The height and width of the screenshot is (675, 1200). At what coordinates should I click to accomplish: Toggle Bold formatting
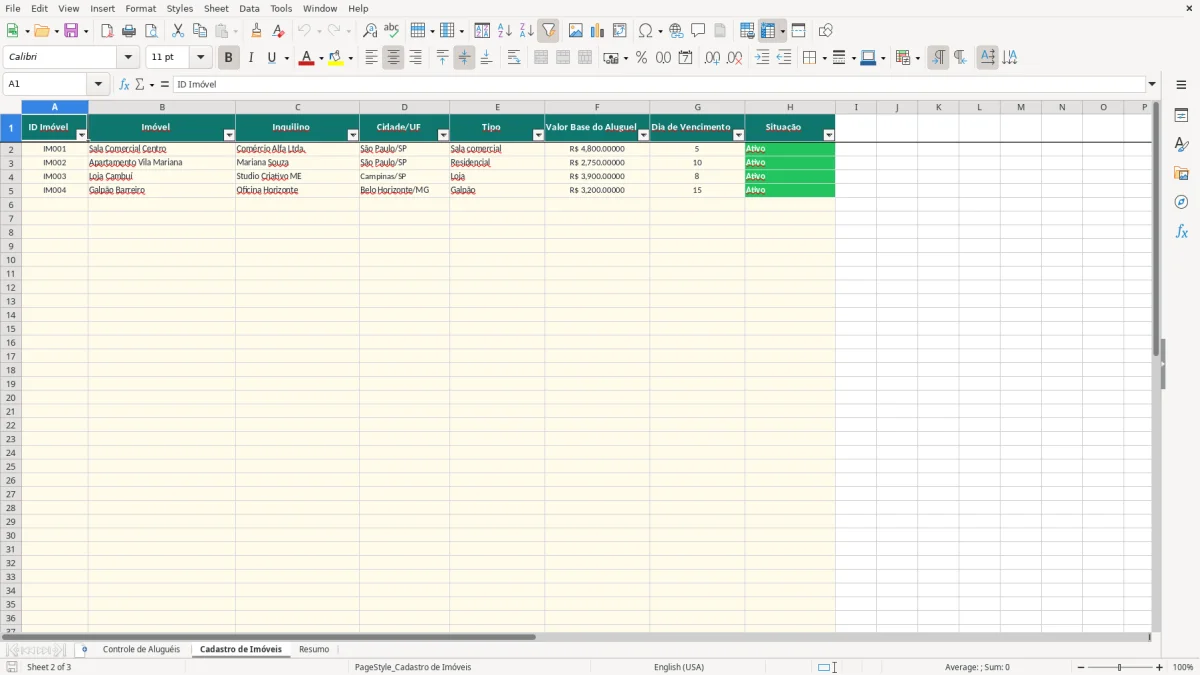229,58
